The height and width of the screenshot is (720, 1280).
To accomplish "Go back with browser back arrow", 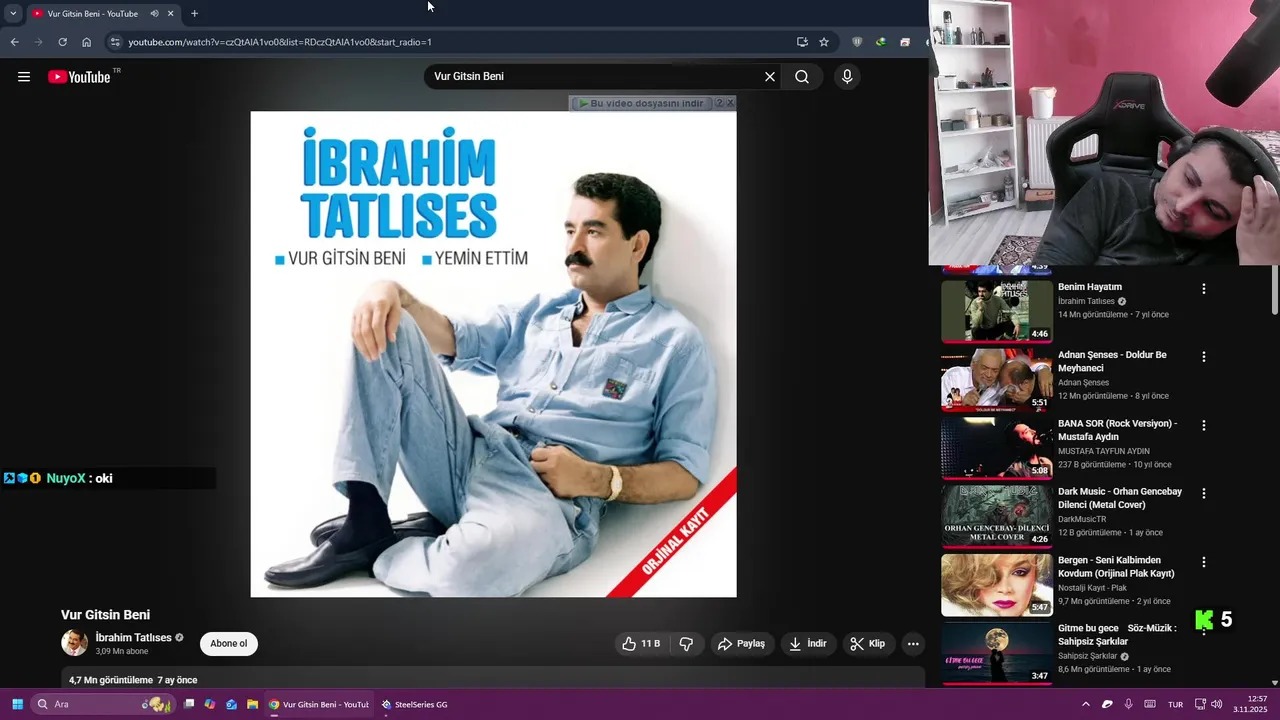I will (14, 42).
